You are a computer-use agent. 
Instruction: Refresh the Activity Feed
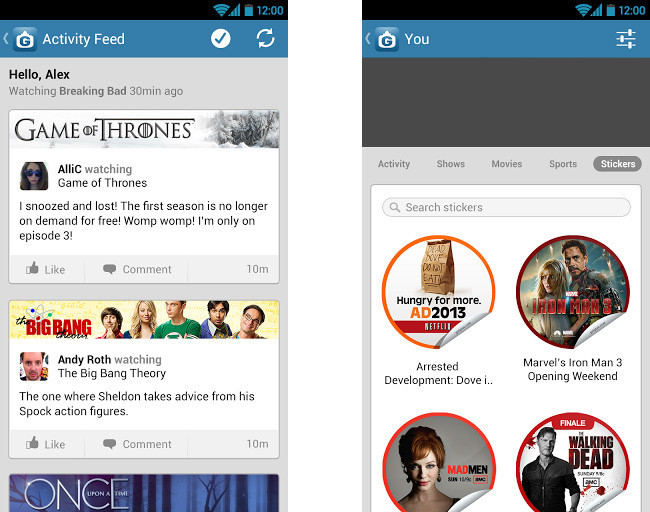[265, 39]
